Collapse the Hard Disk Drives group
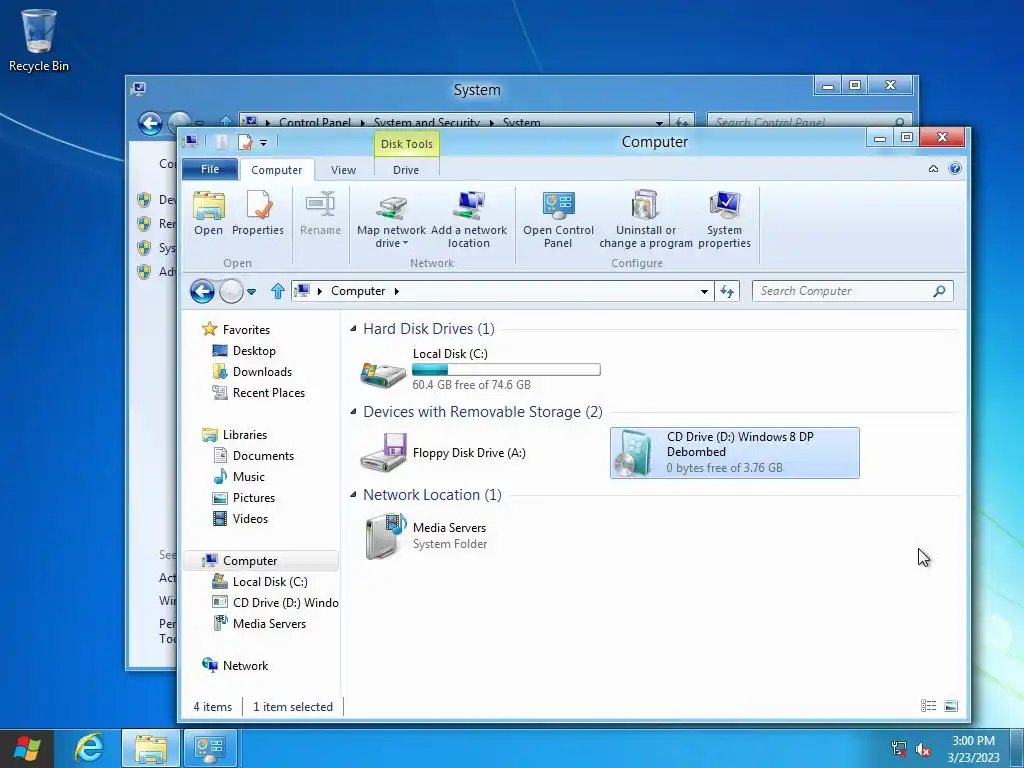The width and height of the screenshot is (1024, 768). pyautogui.click(x=353, y=328)
